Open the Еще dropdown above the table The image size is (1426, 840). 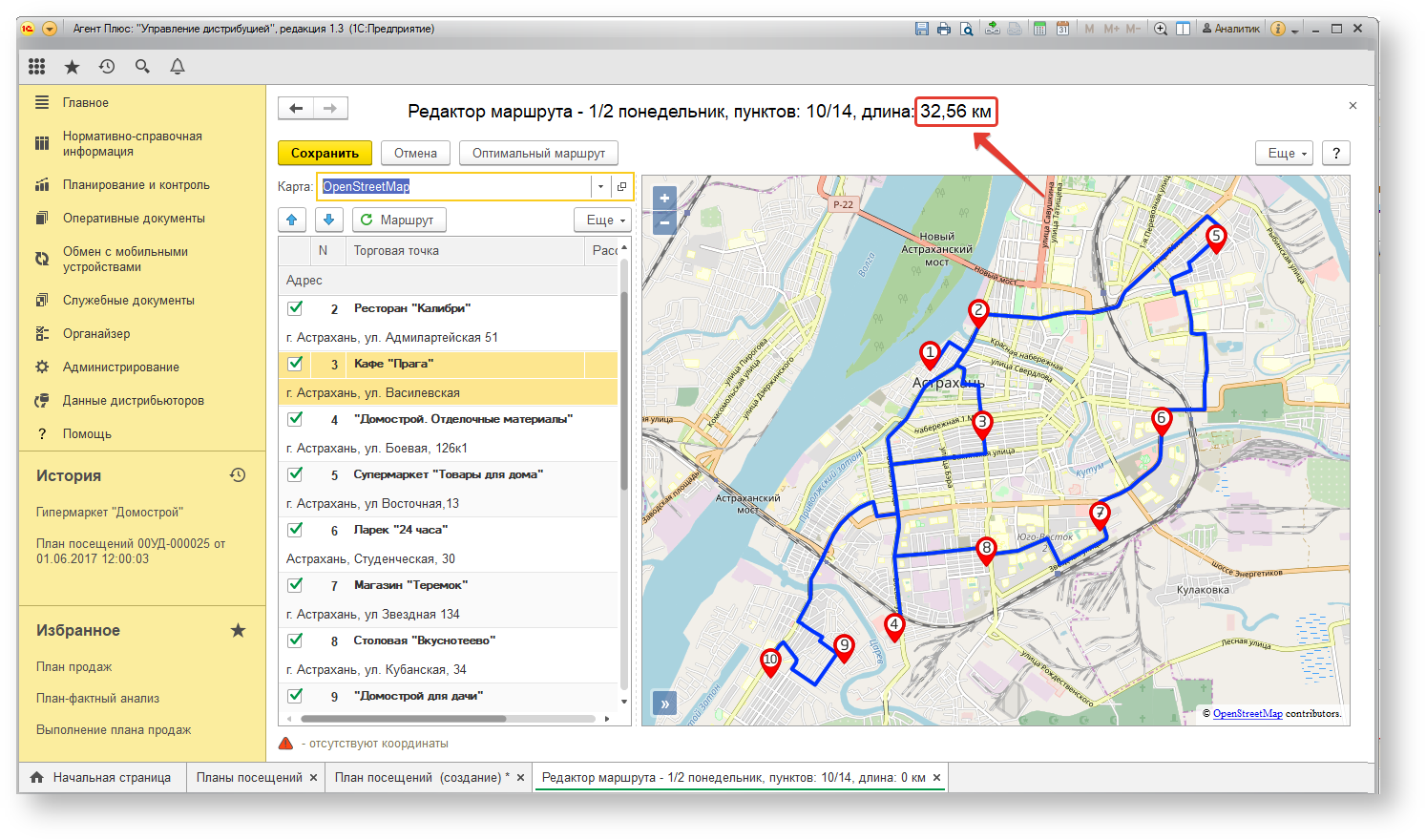(x=602, y=220)
